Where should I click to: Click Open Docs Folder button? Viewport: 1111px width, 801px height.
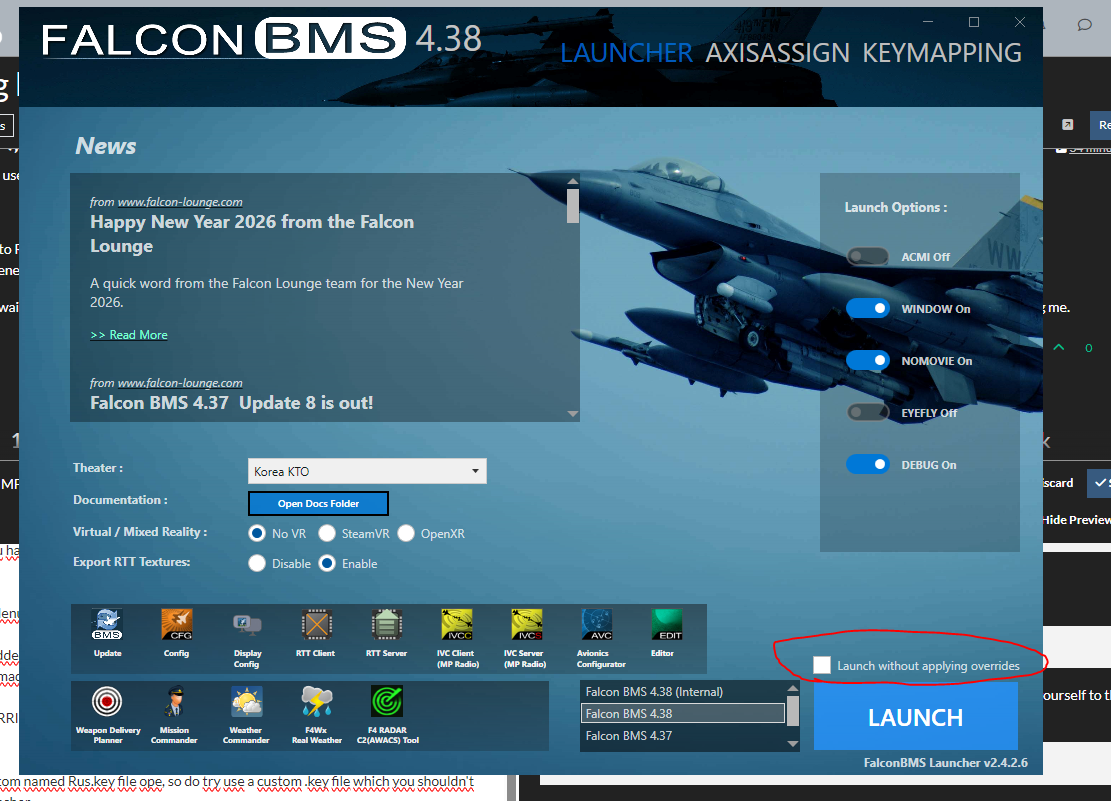point(318,503)
